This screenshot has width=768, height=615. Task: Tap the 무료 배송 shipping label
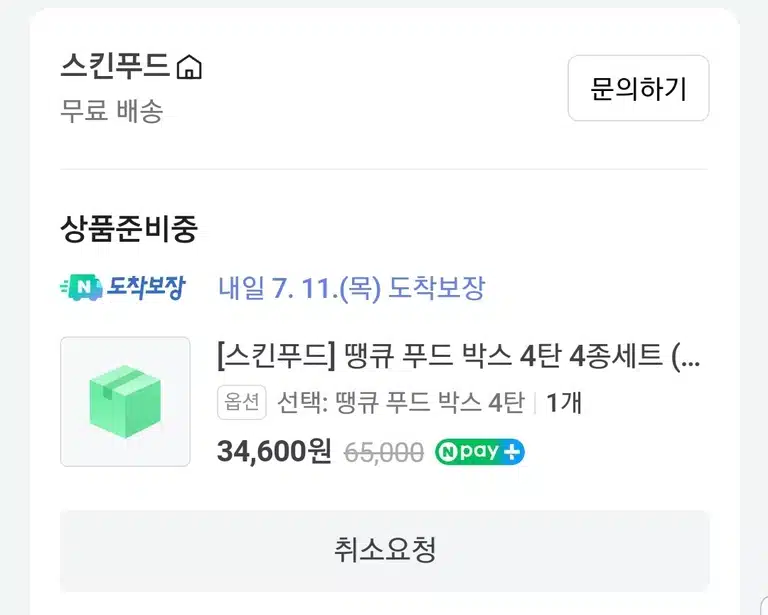[111, 111]
